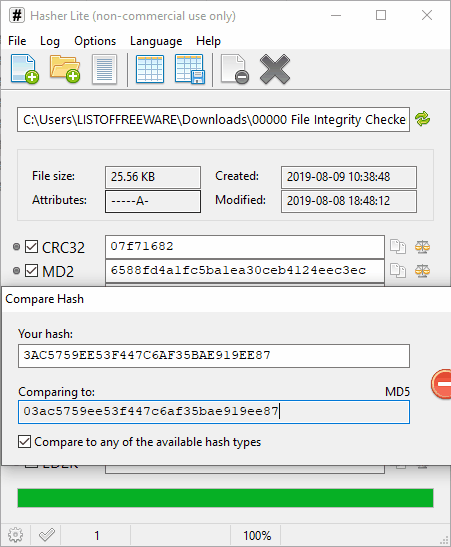
Task: Click the remove file toolbar icon
Action: (x=235, y=69)
